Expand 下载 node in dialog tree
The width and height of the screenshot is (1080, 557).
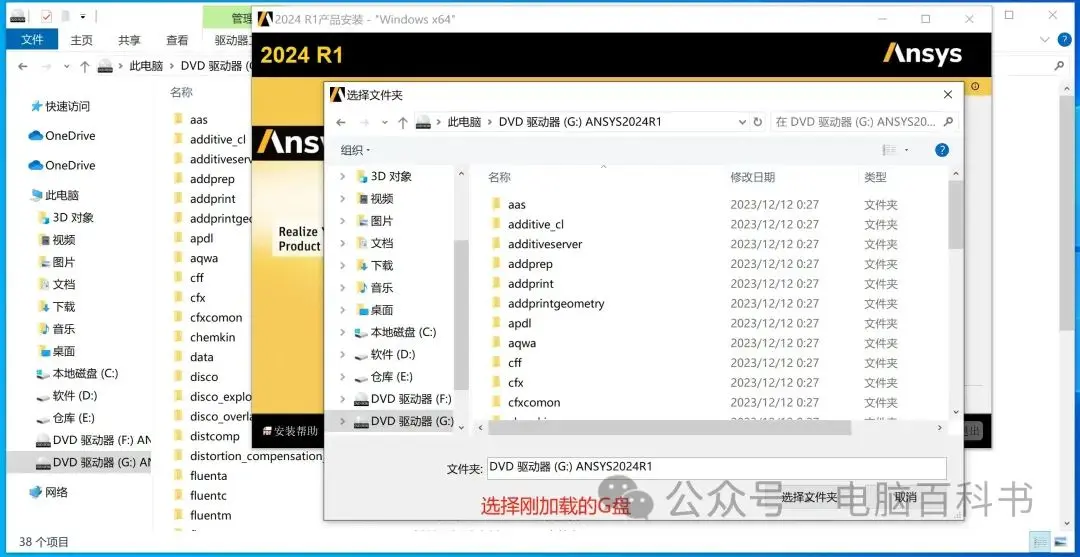(x=342, y=265)
